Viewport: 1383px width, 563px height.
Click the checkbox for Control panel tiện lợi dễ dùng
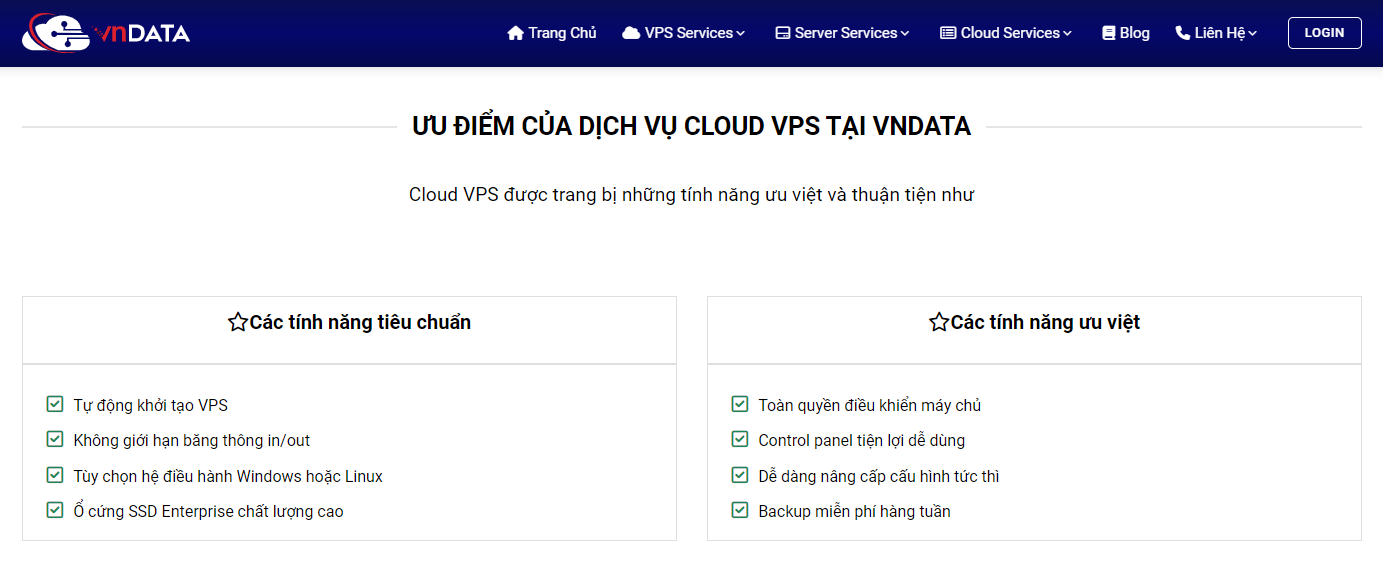[x=740, y=439]
